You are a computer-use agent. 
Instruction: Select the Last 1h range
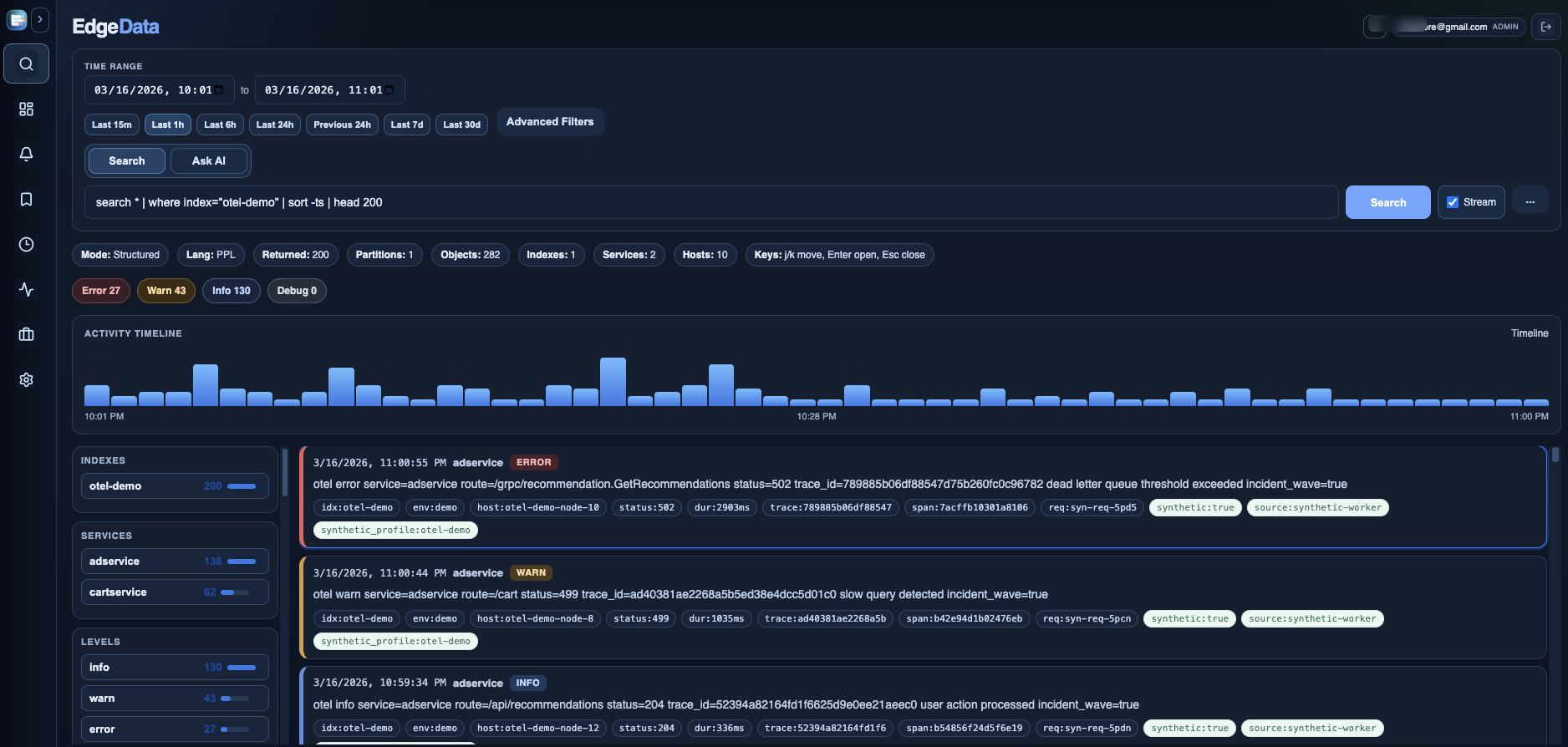[168, 124]
